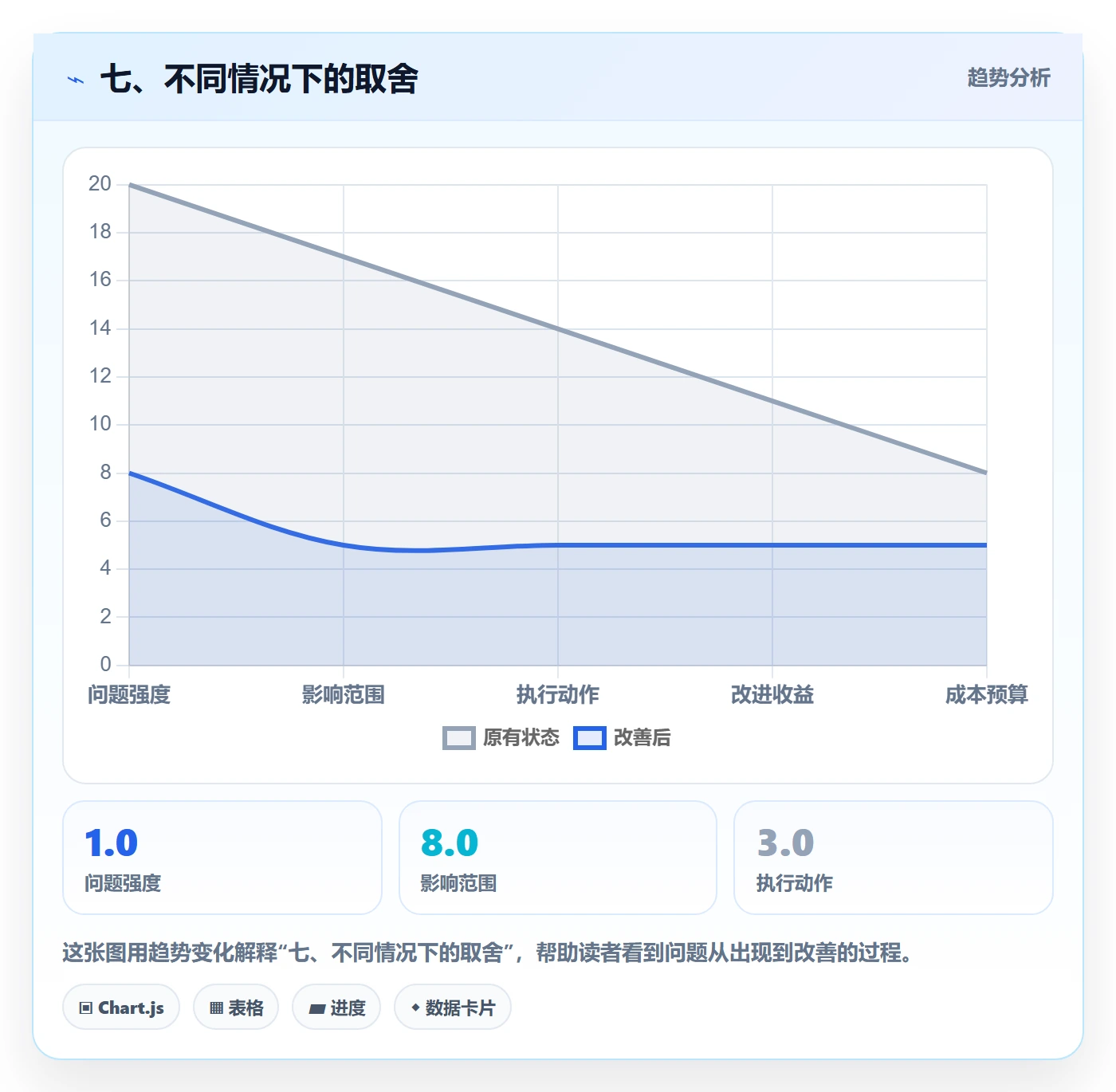The width and height of the screenshot is (1116, 1092).
Task: Click the gray line endpoint at 成本预算
Action: click(x=986, y=473)
